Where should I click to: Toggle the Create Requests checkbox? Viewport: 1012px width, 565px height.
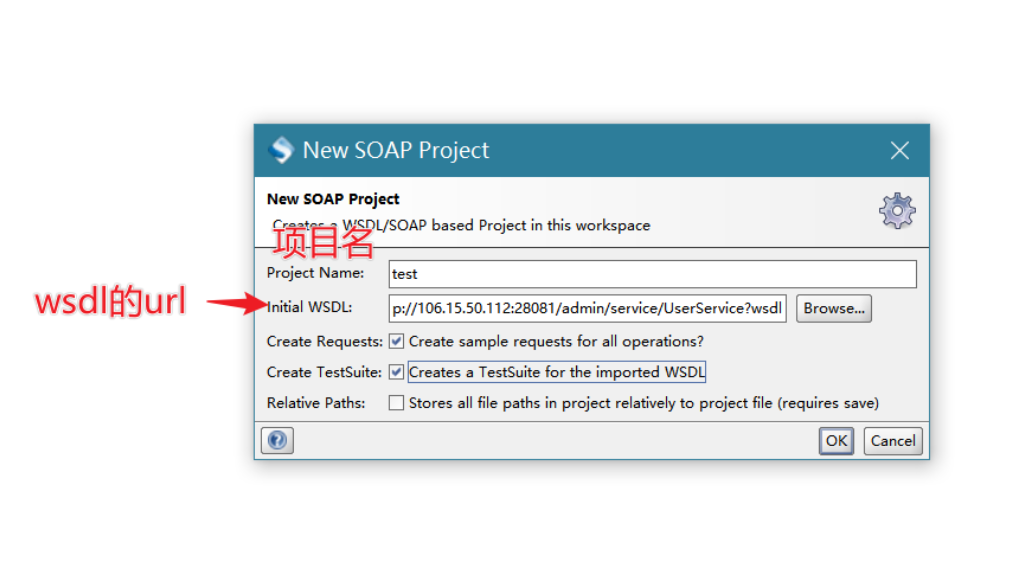tap(396, 341)
